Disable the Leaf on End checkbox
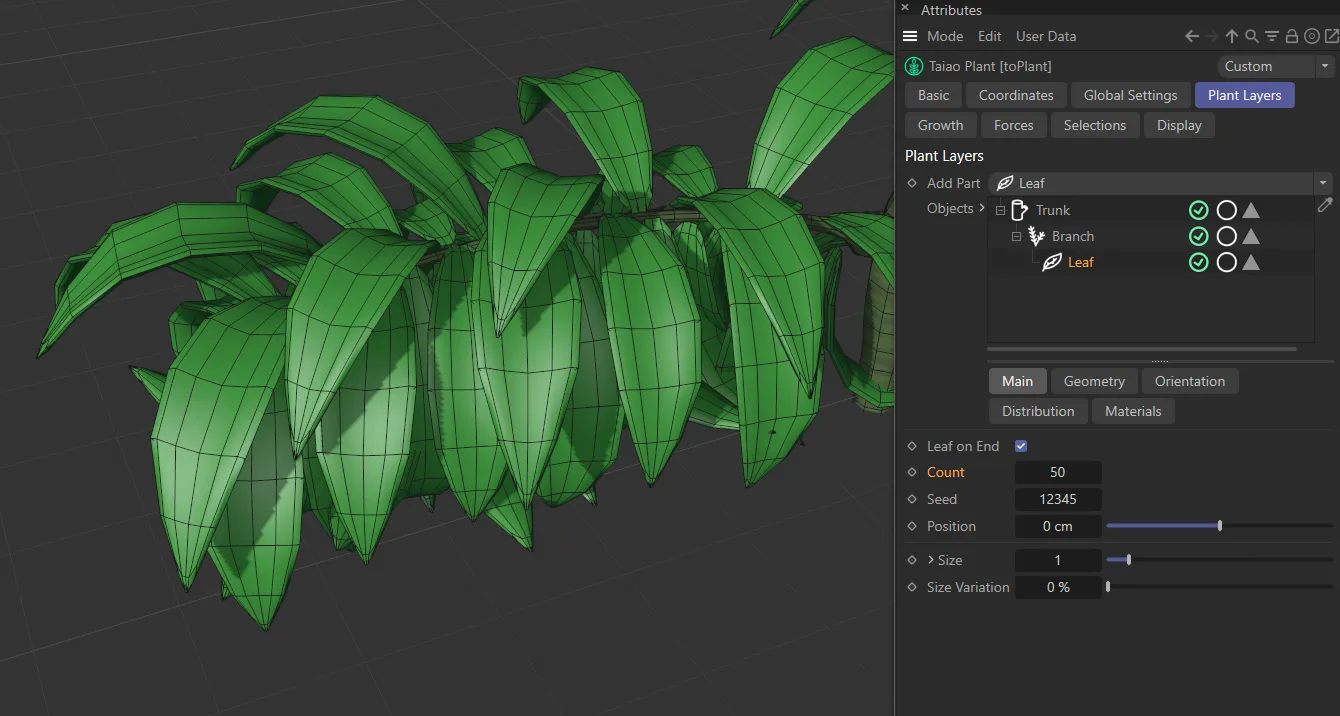The height and width of the screenshot is (716, 1340). [1021, 445]
